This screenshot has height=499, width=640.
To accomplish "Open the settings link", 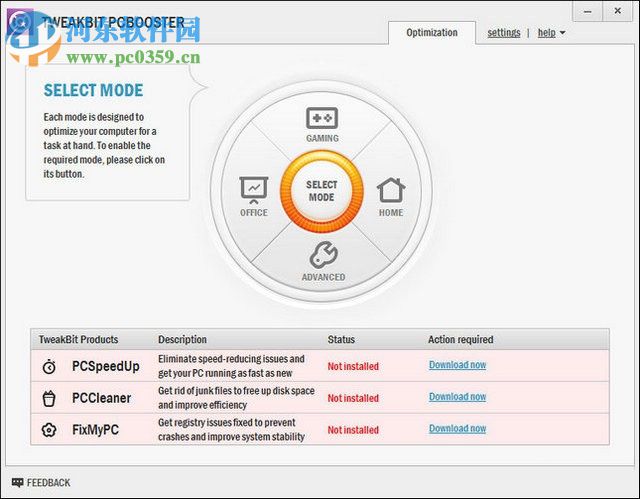I will click(504, 33).
